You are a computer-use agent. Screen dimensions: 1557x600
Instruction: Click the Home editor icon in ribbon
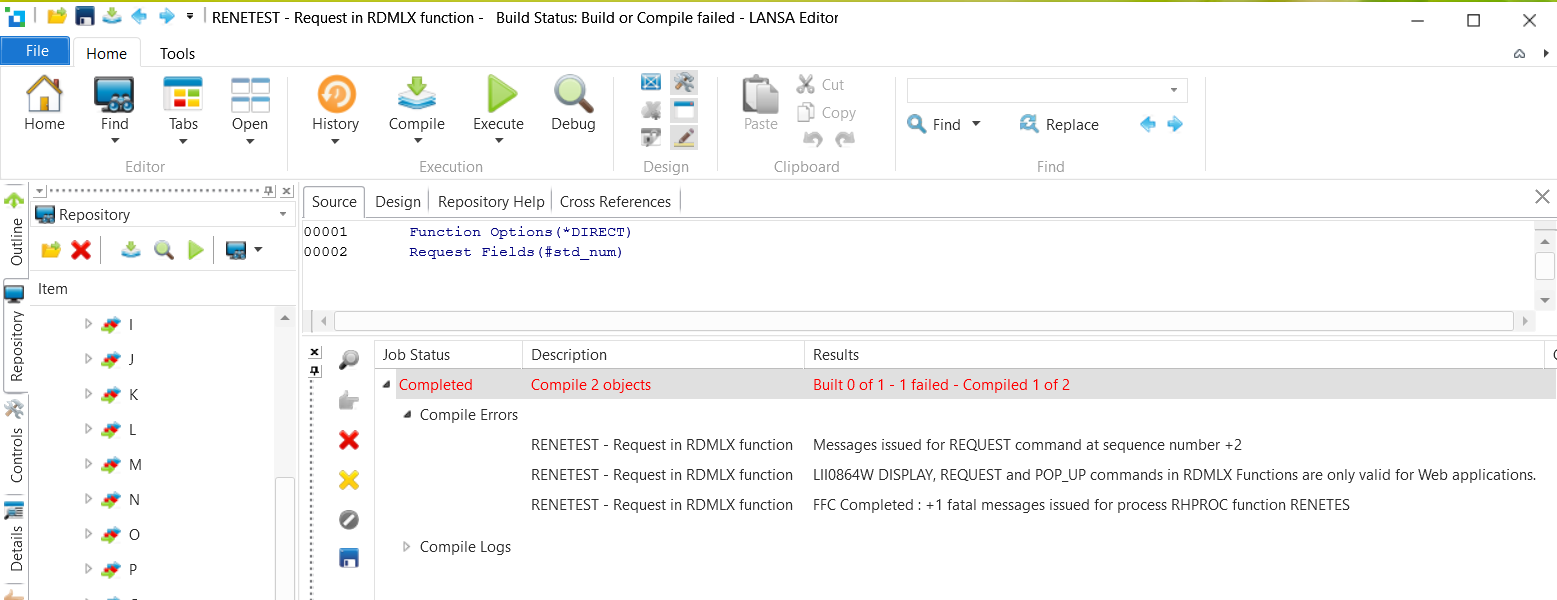pyautogui.click(x=44, y=94)
